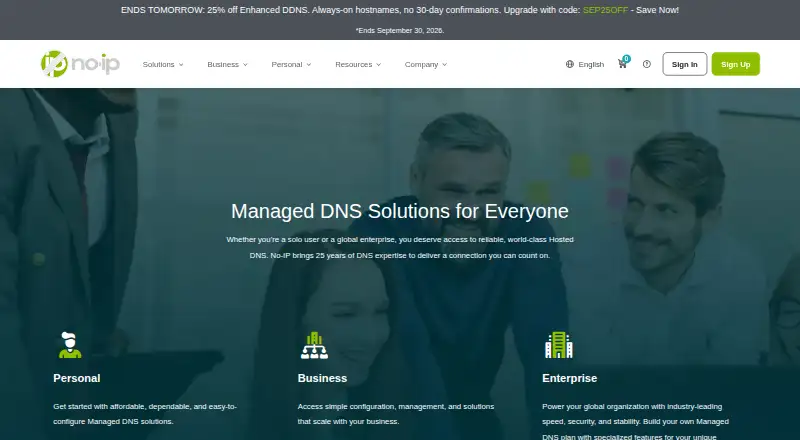Image resolution: width=800 pixels, height=440 pixels.
Task: Open the help question mark icon
Action: (646, 64)
